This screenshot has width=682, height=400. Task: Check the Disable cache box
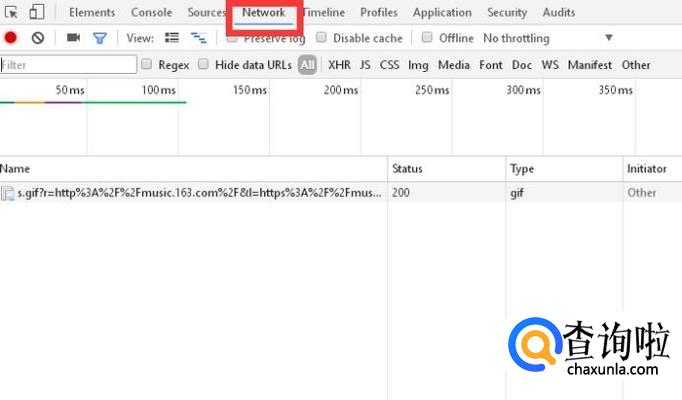click(321, 37)
